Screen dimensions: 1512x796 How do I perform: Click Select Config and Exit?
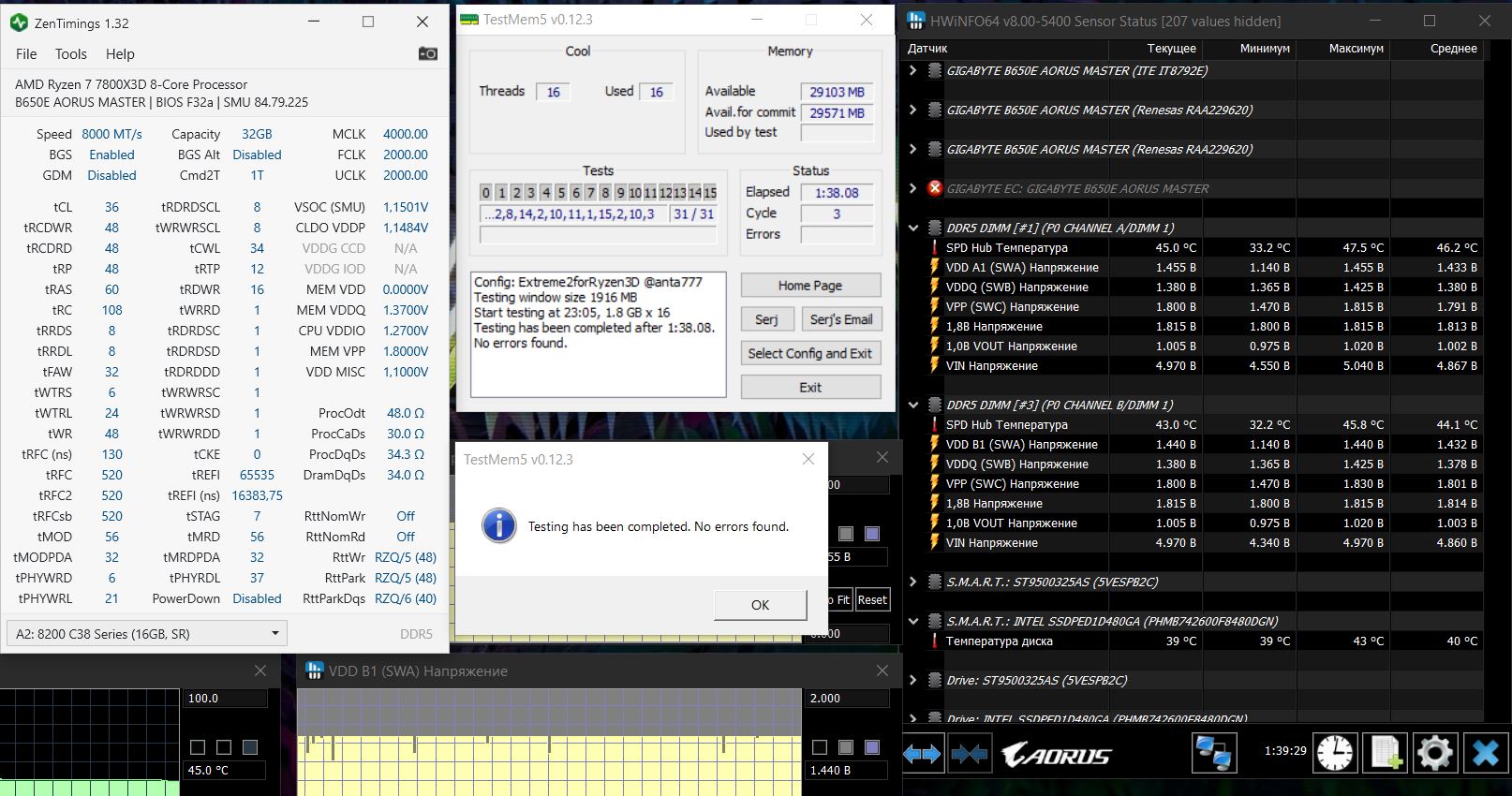[810, 353]
